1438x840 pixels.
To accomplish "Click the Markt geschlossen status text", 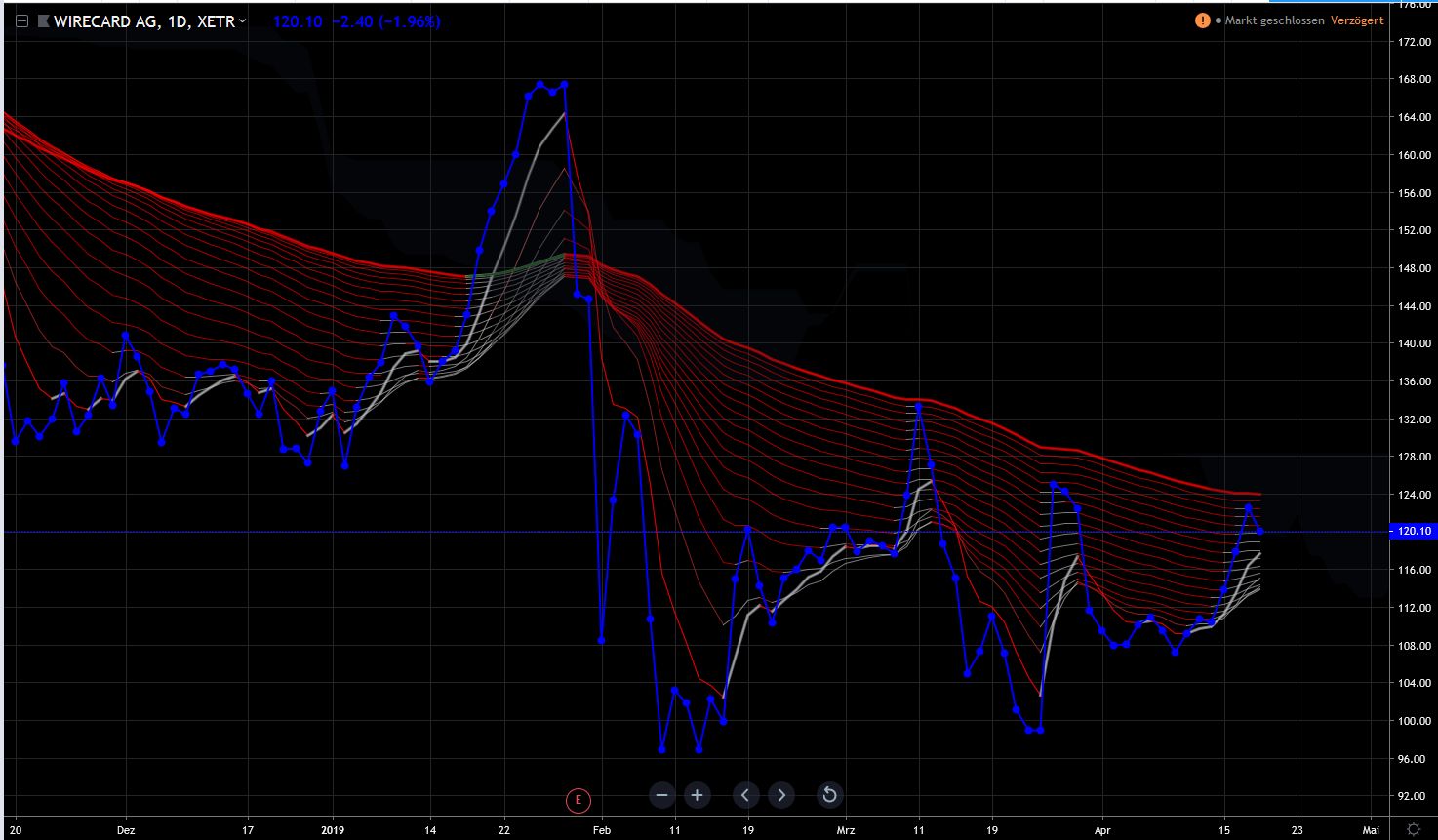I will coord(1275,19).
